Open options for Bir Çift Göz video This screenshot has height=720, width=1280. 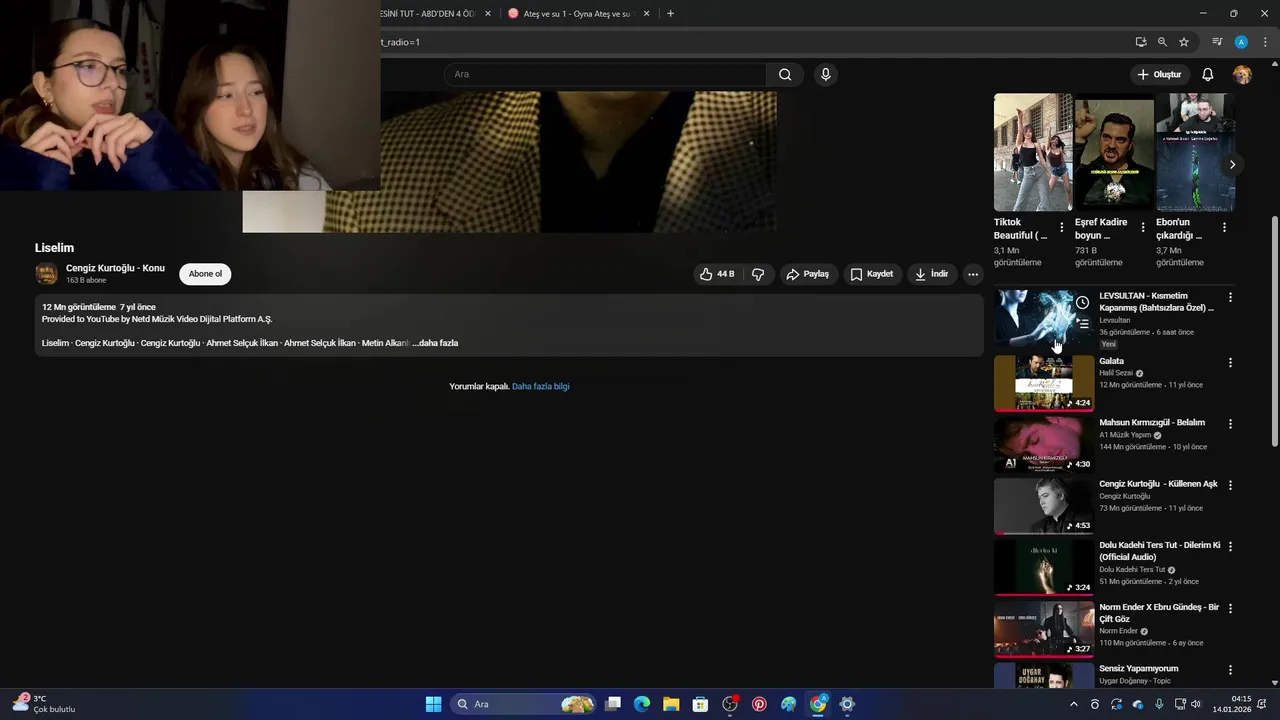(1230, 609)
